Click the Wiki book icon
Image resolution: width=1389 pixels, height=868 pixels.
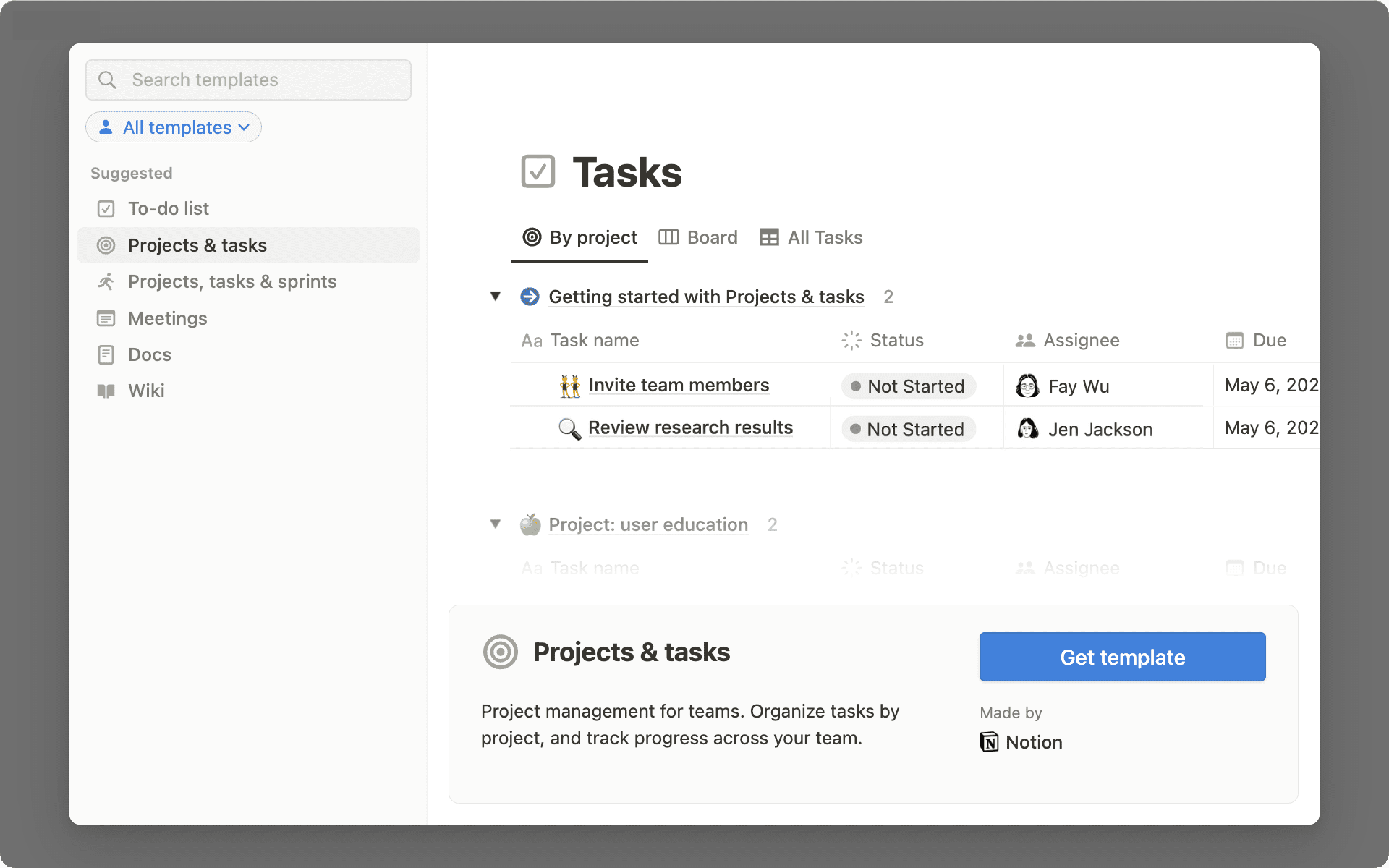click(106, 391)
